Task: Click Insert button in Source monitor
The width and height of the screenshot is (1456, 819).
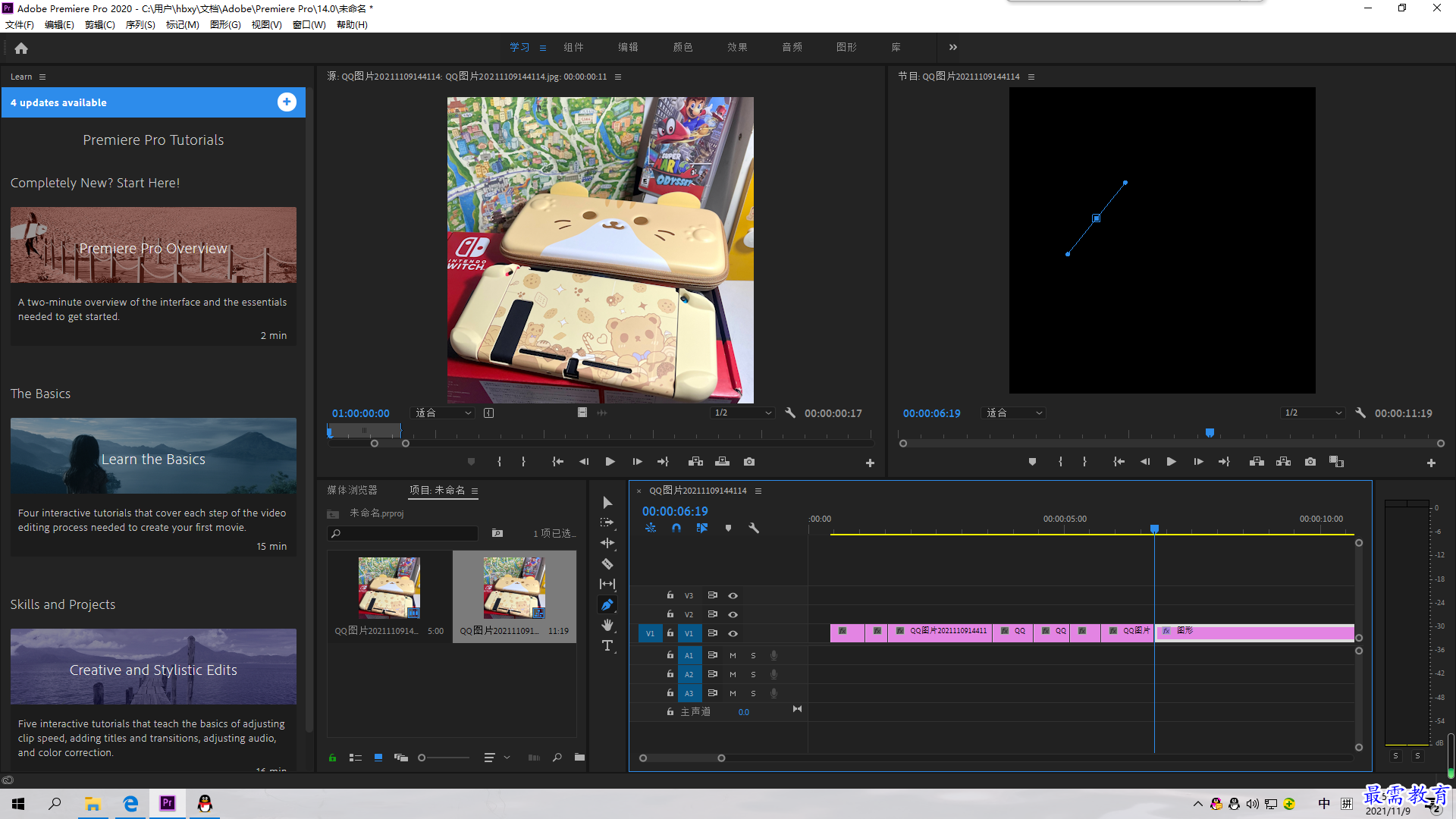Action: click(695, 462)
